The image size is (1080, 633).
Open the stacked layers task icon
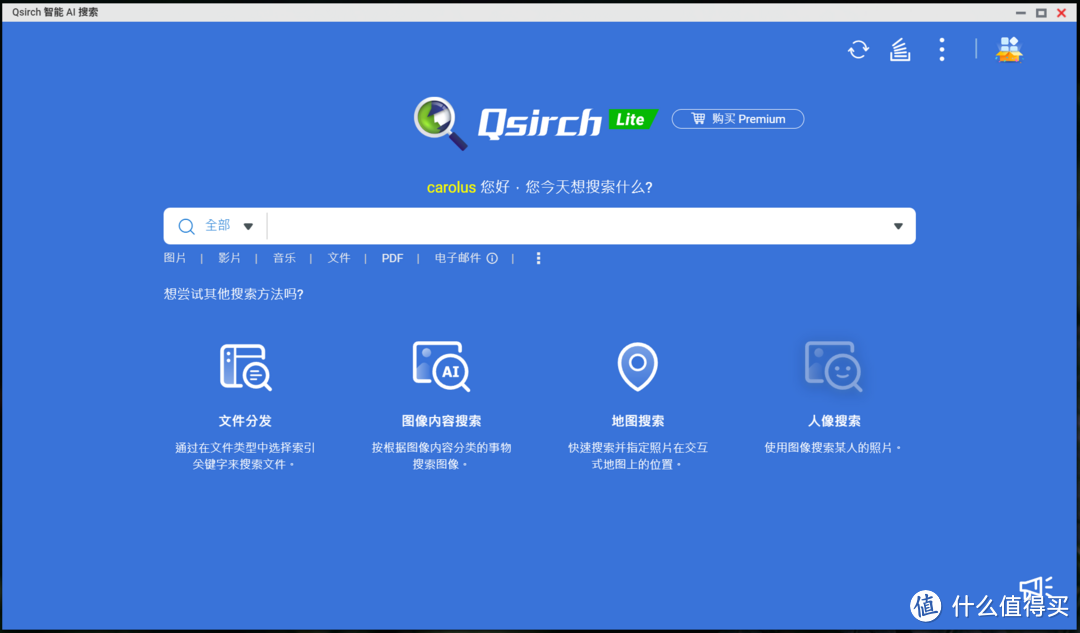(x=900, y=50)
